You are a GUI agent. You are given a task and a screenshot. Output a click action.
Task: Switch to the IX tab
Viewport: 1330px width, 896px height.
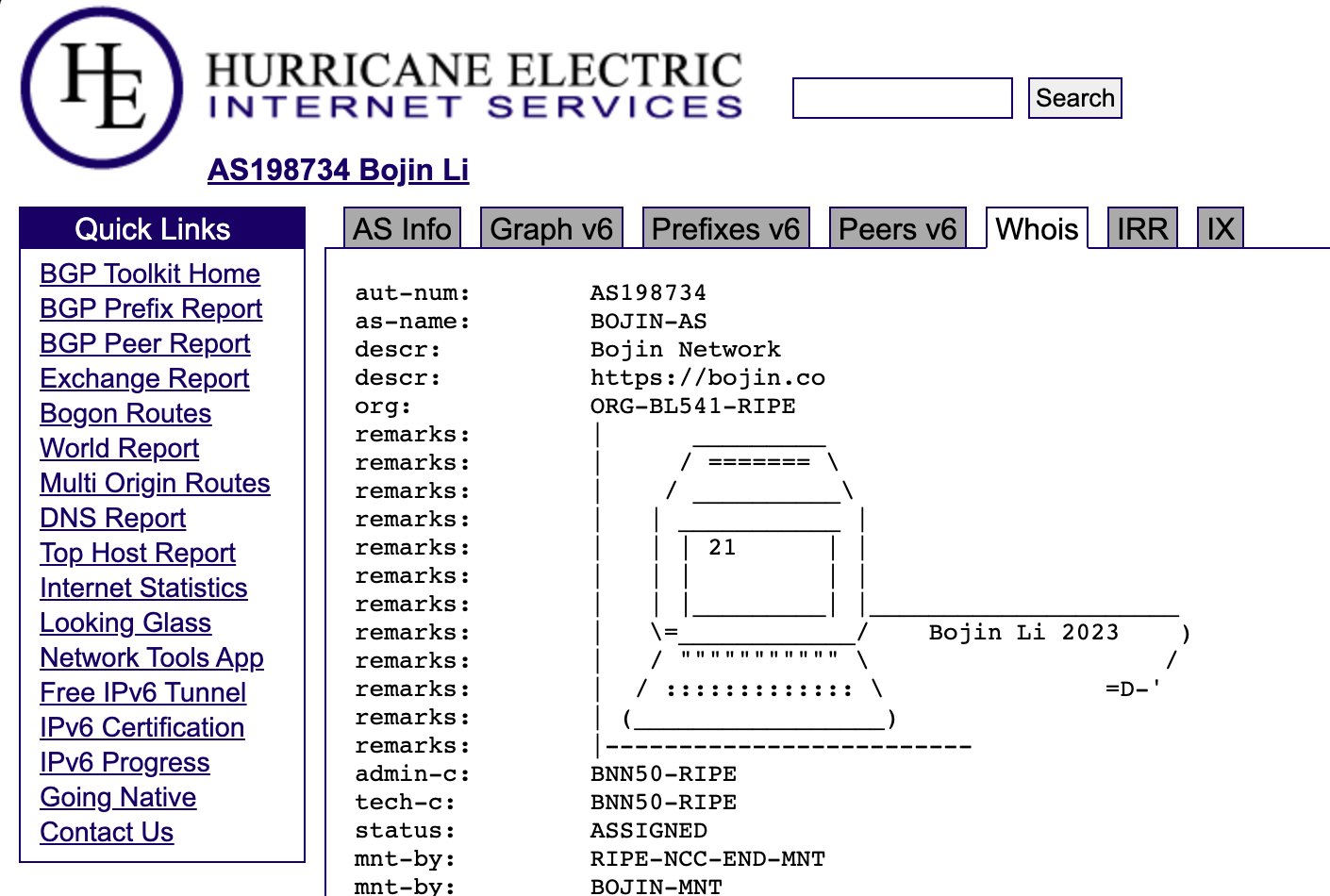click(1221, 228)
